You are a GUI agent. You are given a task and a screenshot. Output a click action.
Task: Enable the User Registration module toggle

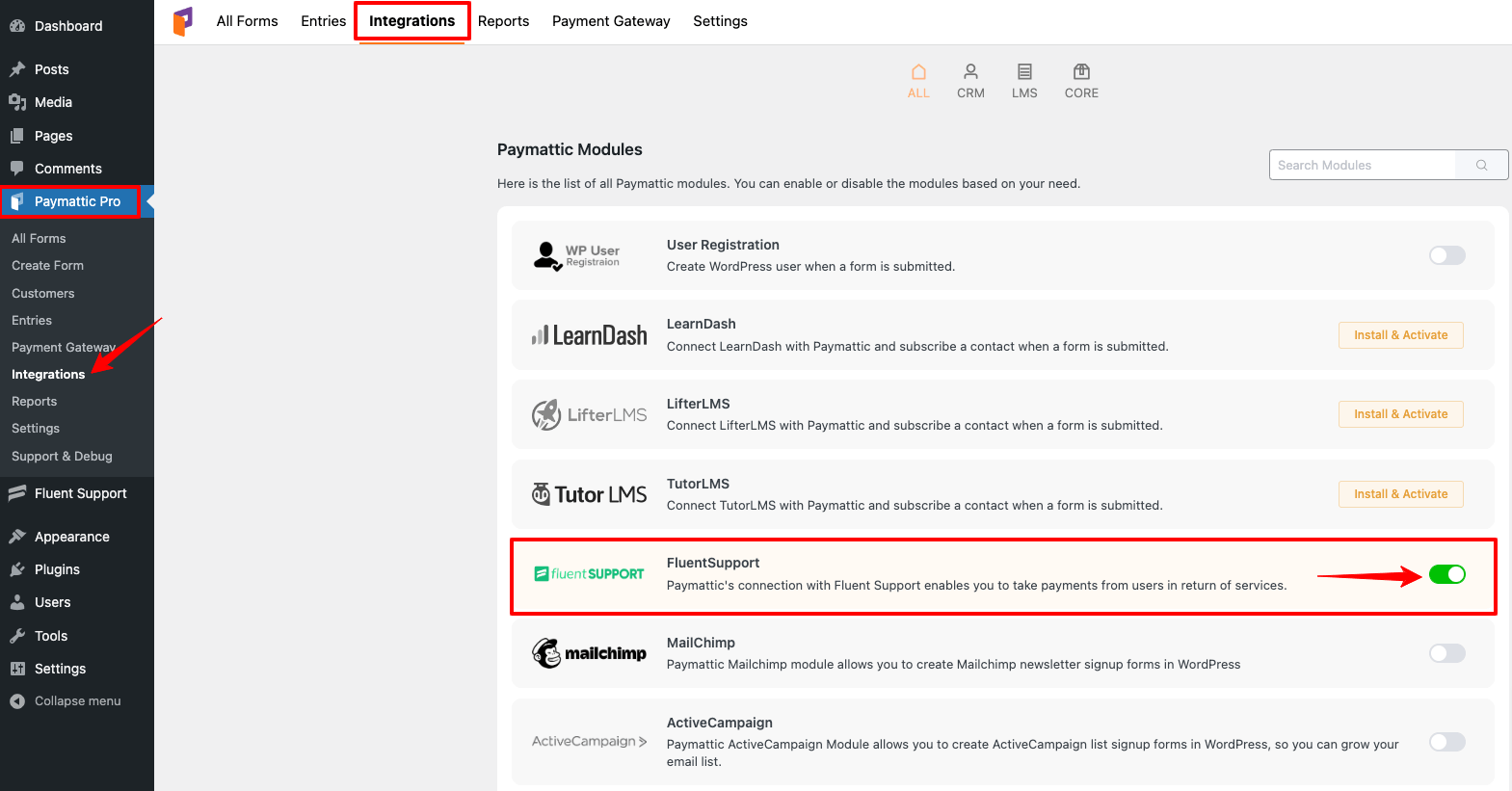coord(1447,255)
